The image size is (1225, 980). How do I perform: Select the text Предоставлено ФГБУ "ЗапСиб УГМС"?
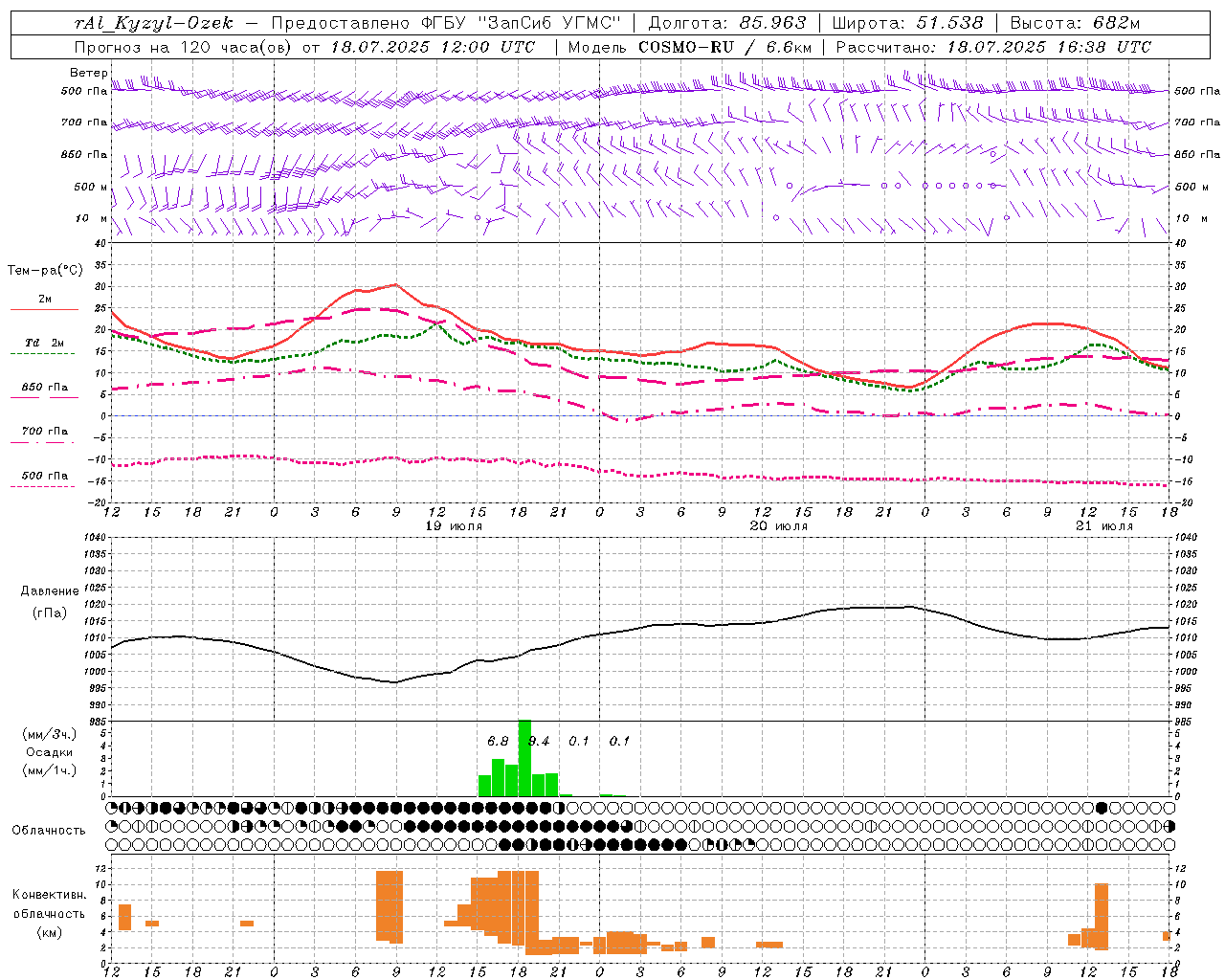[448, 23]
